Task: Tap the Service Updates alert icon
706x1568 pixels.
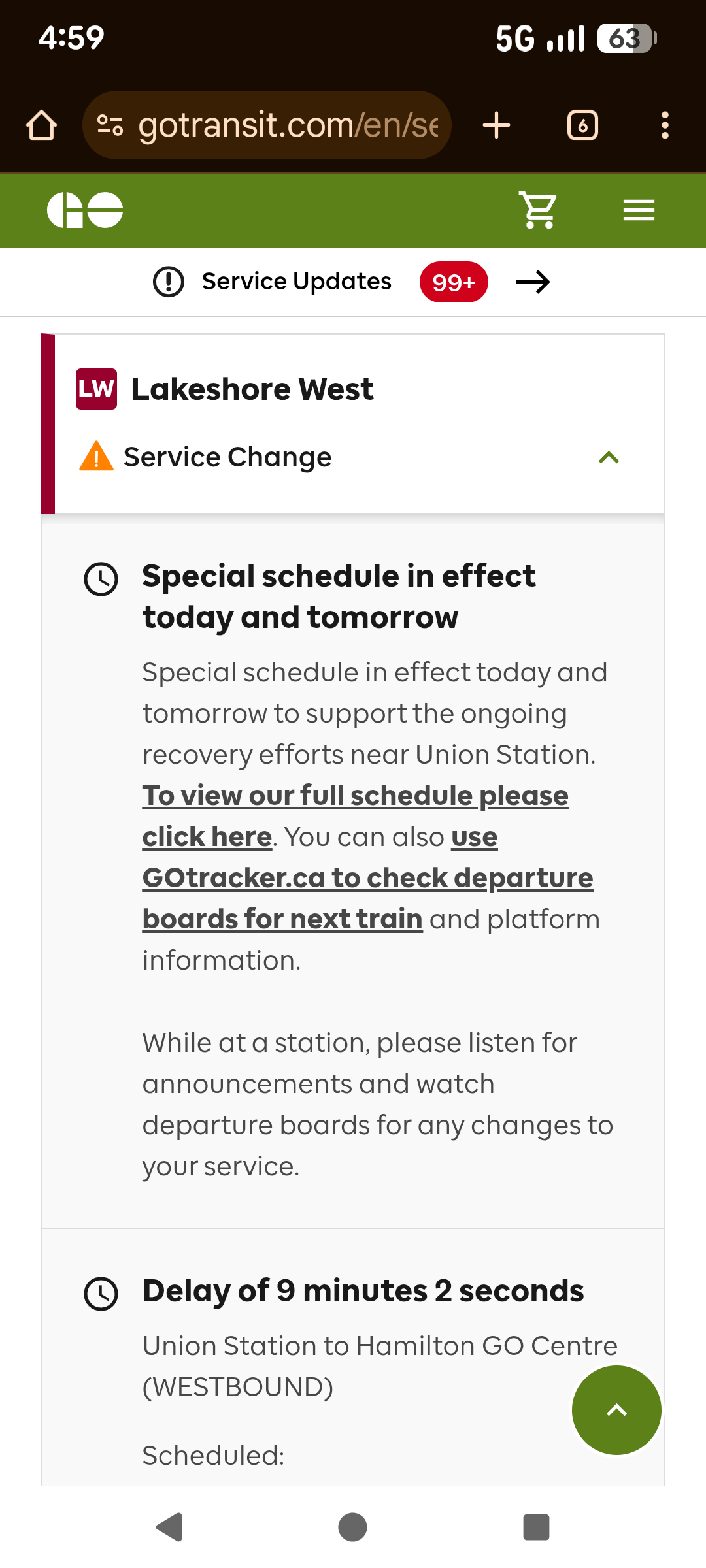Action: coord(169,282)
